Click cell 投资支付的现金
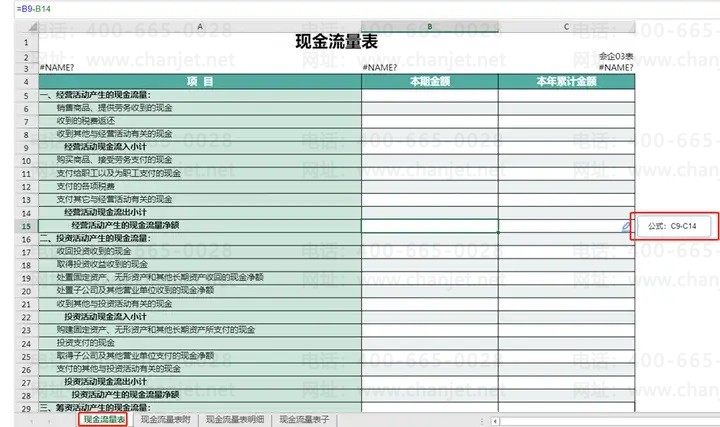Screen dimensions: 720x427 coord(200,343)
